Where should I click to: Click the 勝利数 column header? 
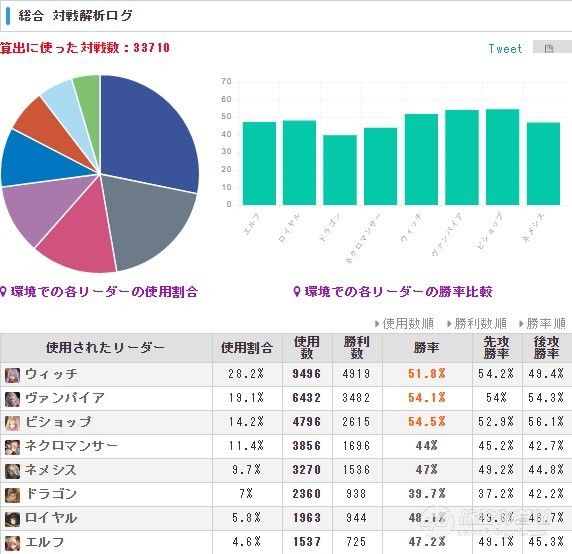click(357, 348)
